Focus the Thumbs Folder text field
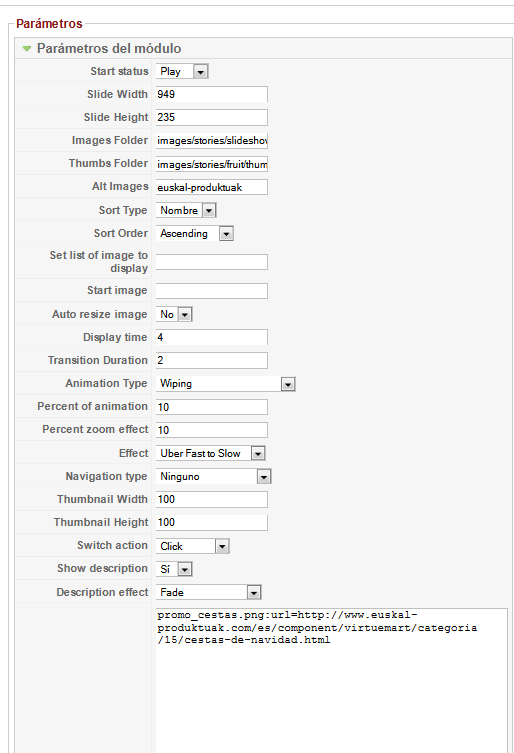The image size is (514, 753). [x=211, y=164]
